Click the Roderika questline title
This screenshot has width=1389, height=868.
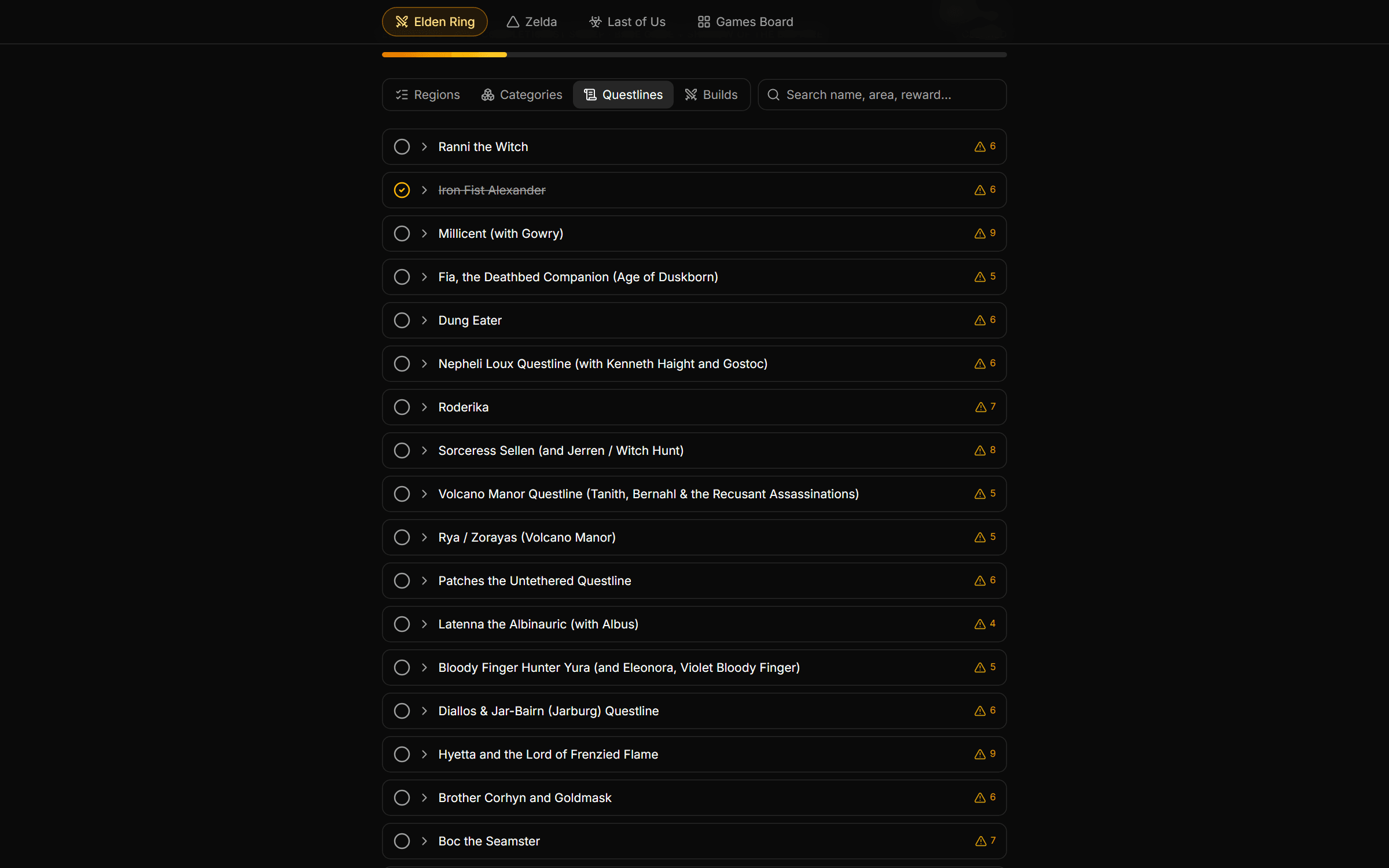(x=464, y=407)
